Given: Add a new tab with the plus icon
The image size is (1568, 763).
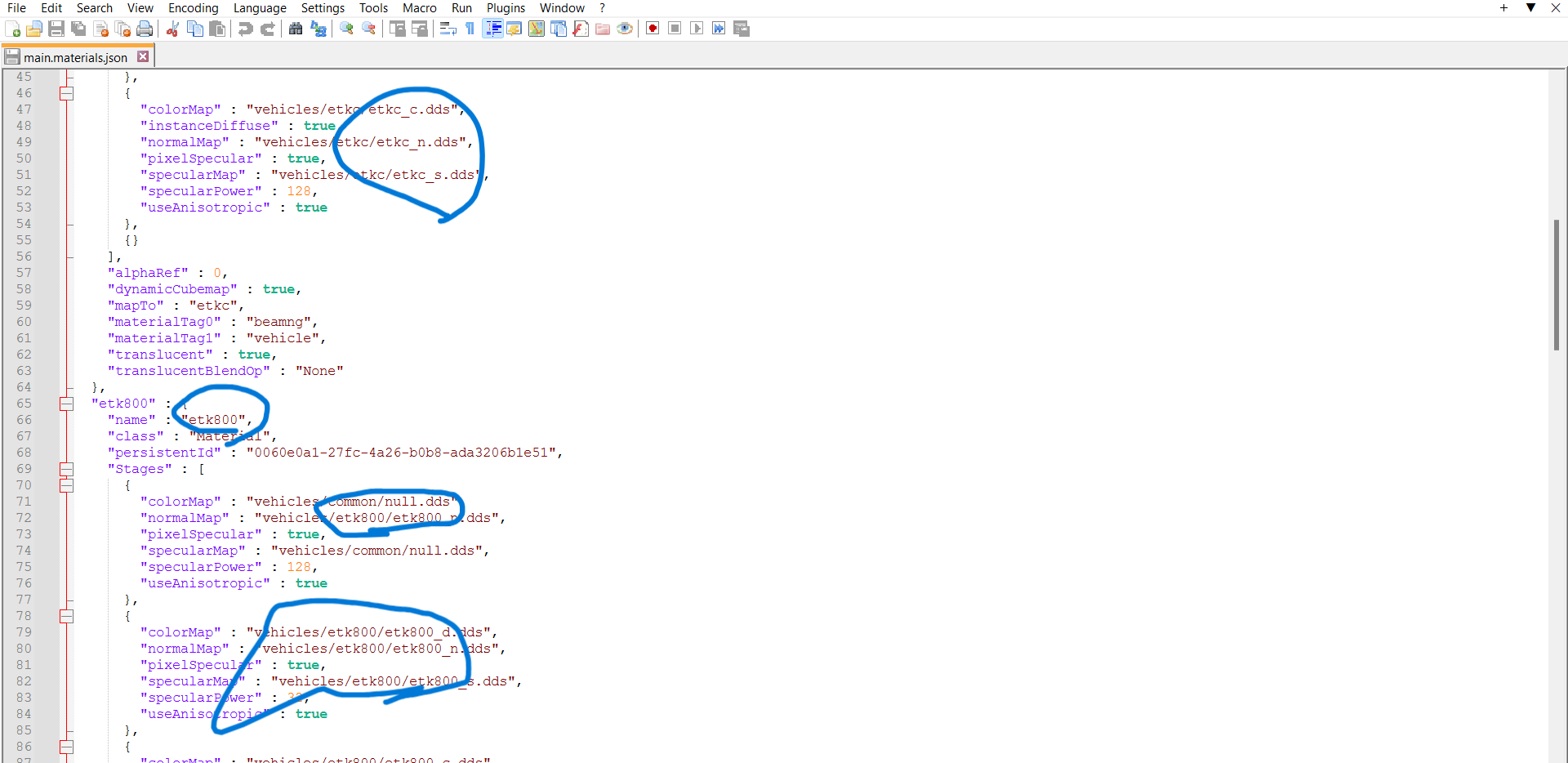Looking at the screenshot, I should coord(1503,8).
